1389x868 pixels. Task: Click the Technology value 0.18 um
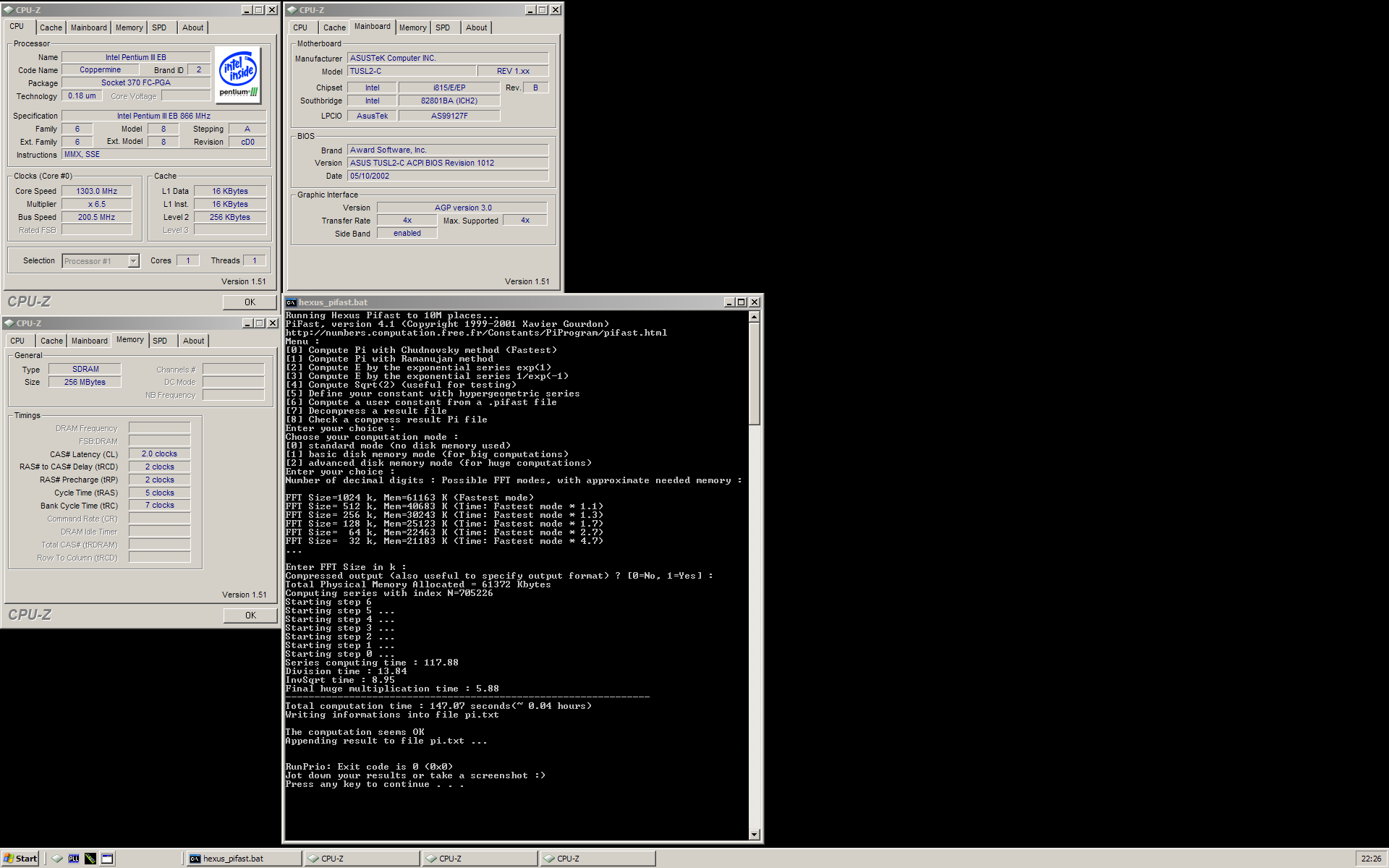pos(82,96)
